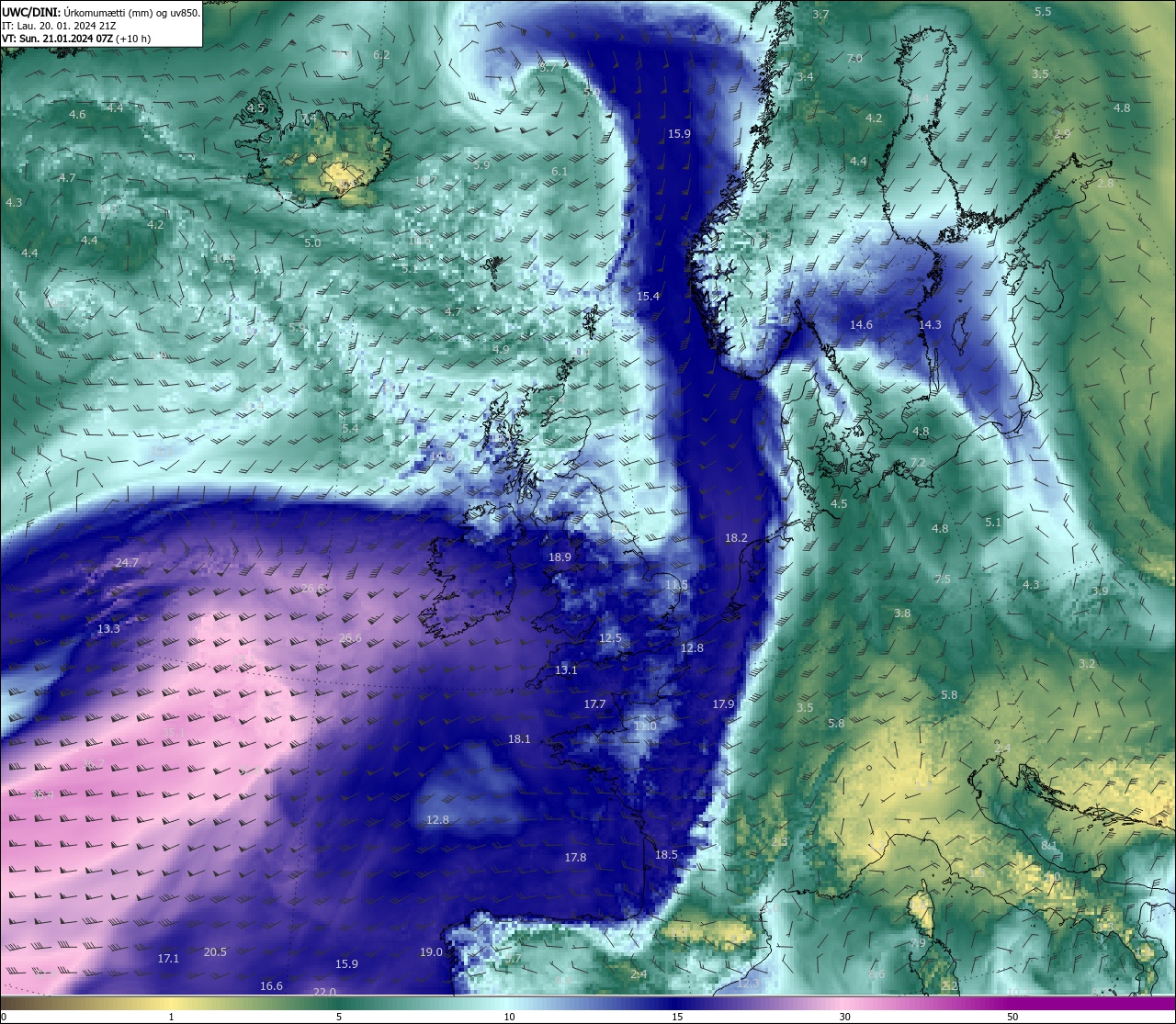Click the 12.5 value on the map

pos(610,638)
